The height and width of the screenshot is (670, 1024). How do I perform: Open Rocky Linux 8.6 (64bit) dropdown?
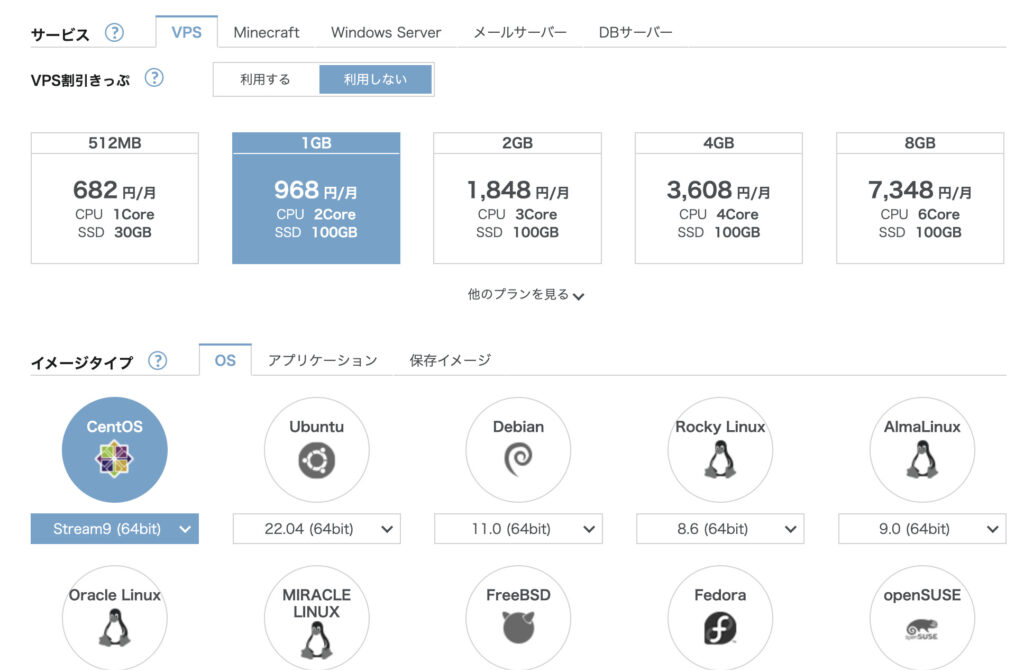click(x=720, y=529)
